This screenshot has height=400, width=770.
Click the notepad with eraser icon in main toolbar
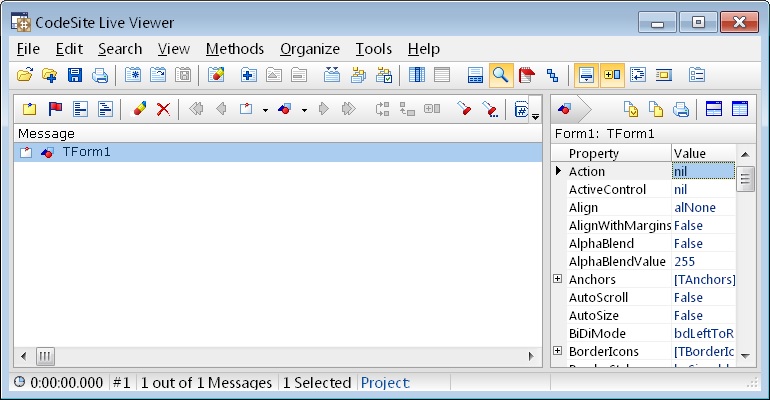coord(216,75)
